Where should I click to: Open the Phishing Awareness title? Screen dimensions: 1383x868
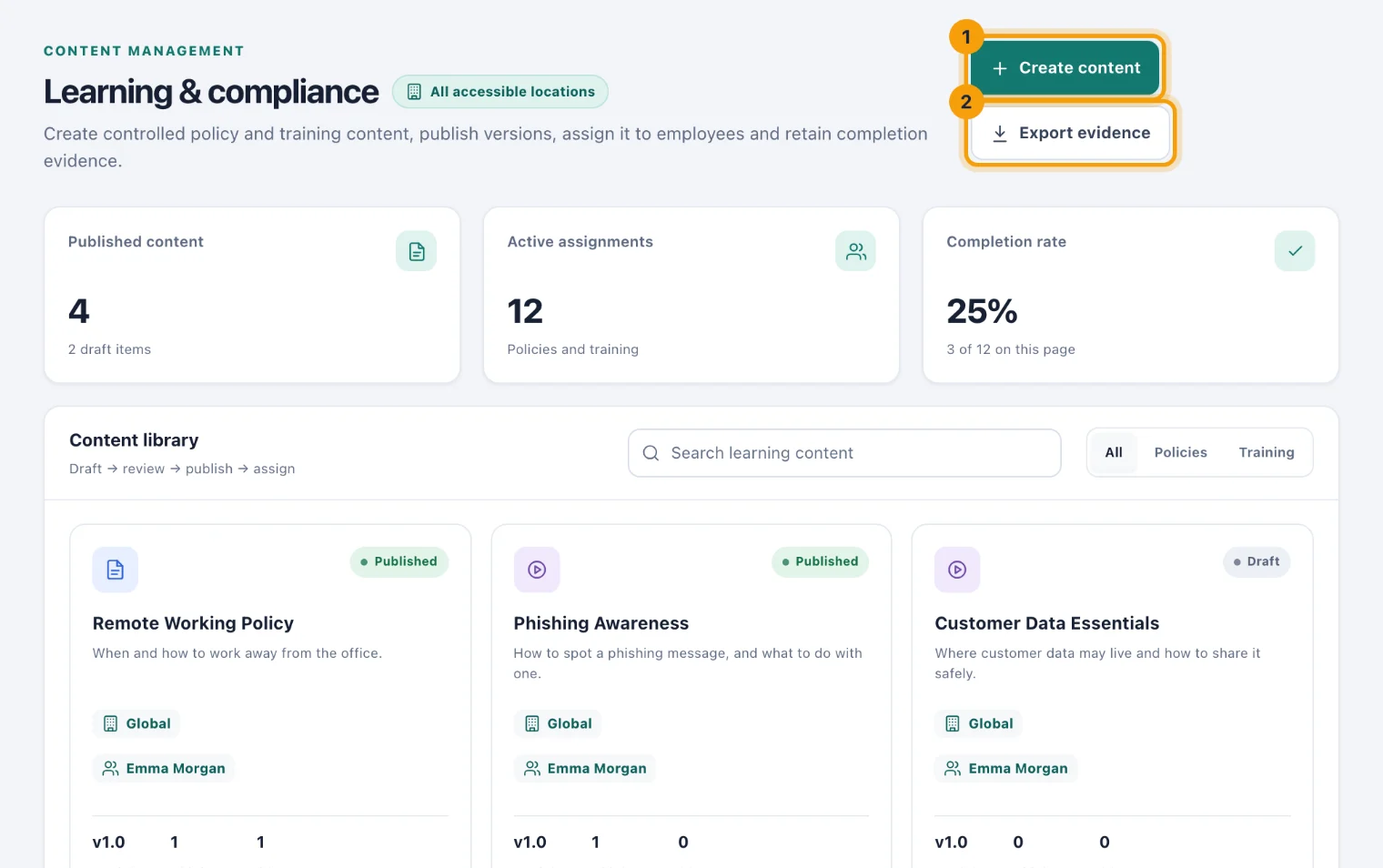click(601, 623)
